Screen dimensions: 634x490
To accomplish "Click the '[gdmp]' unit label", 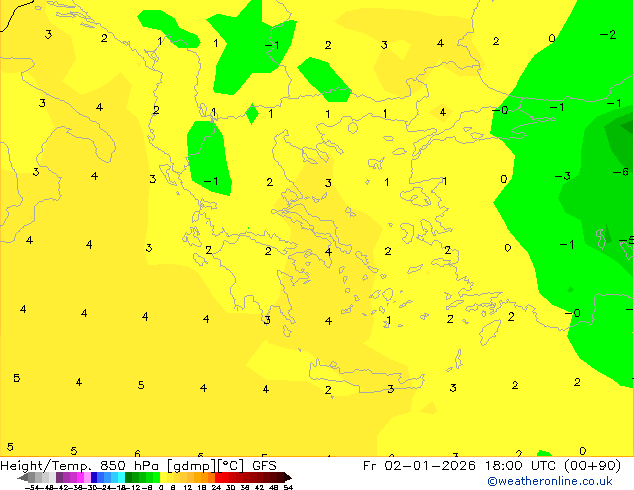I will [192, 466].
